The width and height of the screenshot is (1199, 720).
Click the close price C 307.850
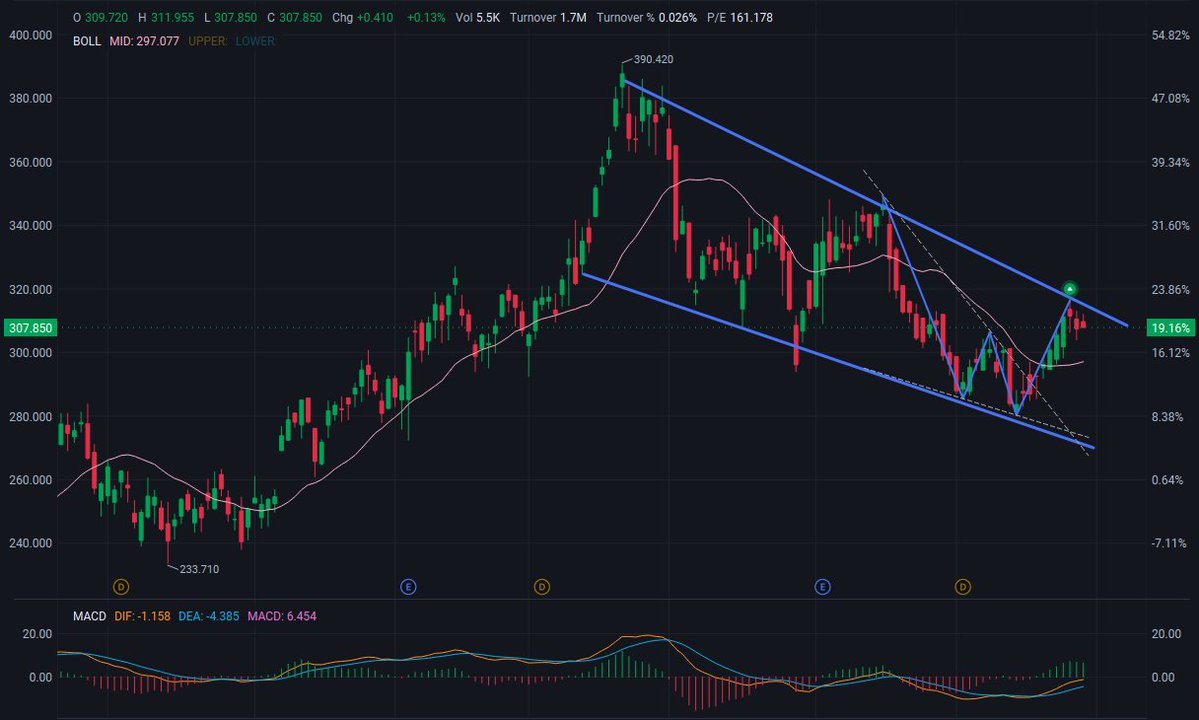294,18
